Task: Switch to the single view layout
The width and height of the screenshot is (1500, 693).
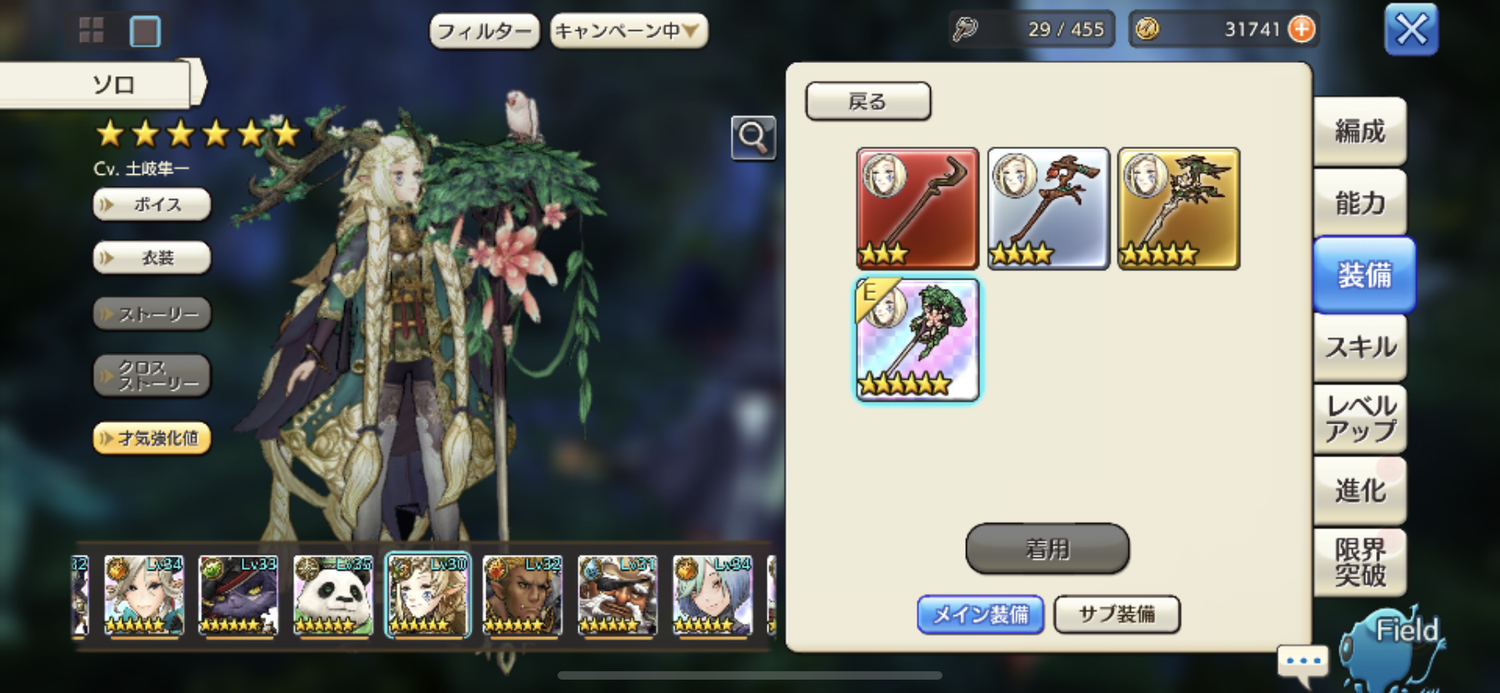Action: [x=145, y=32]
